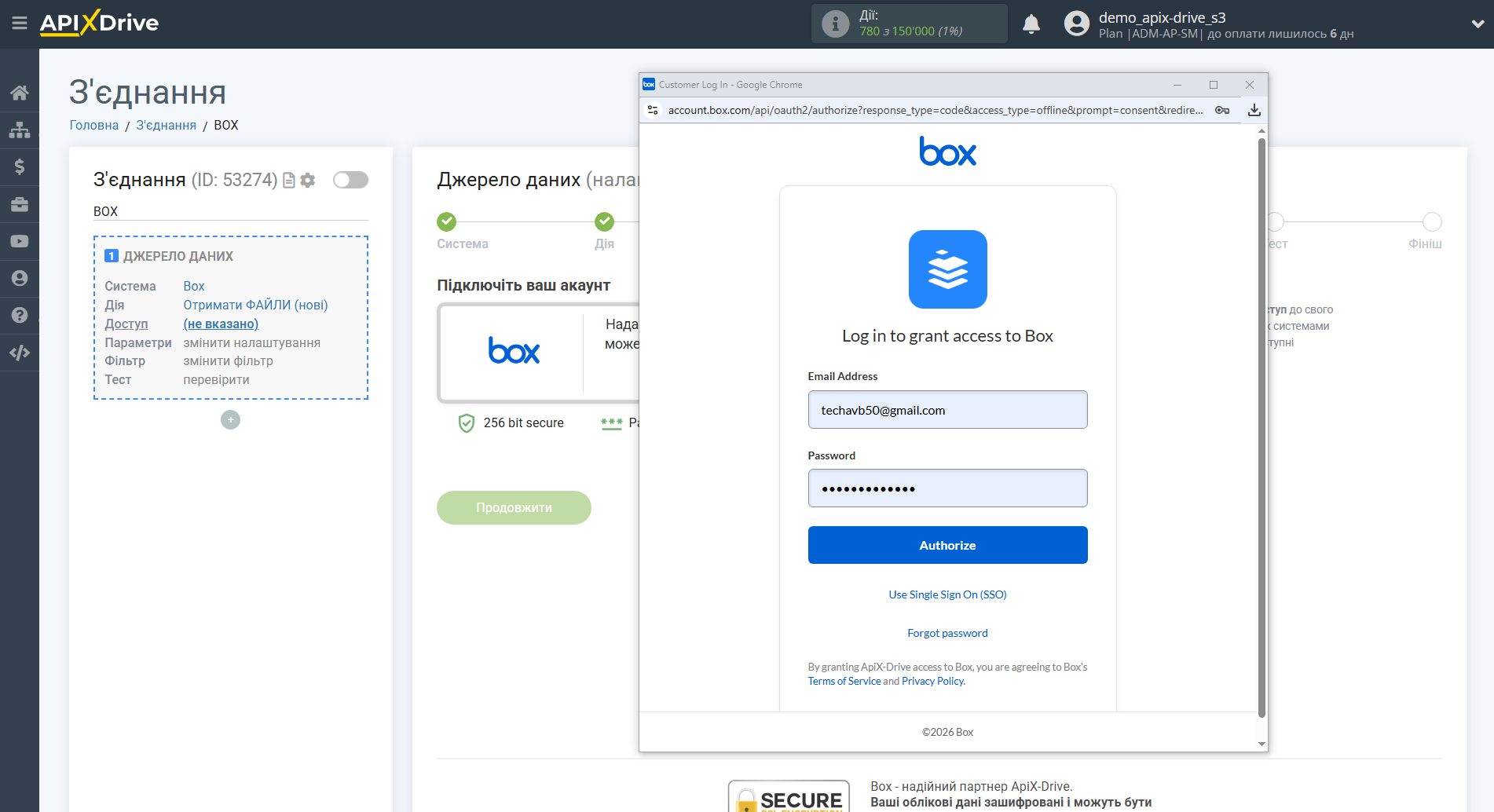The width and height of the screenshot is (1494, 812).
Task: Click the Продовжити button
Action: click(514, 507)
